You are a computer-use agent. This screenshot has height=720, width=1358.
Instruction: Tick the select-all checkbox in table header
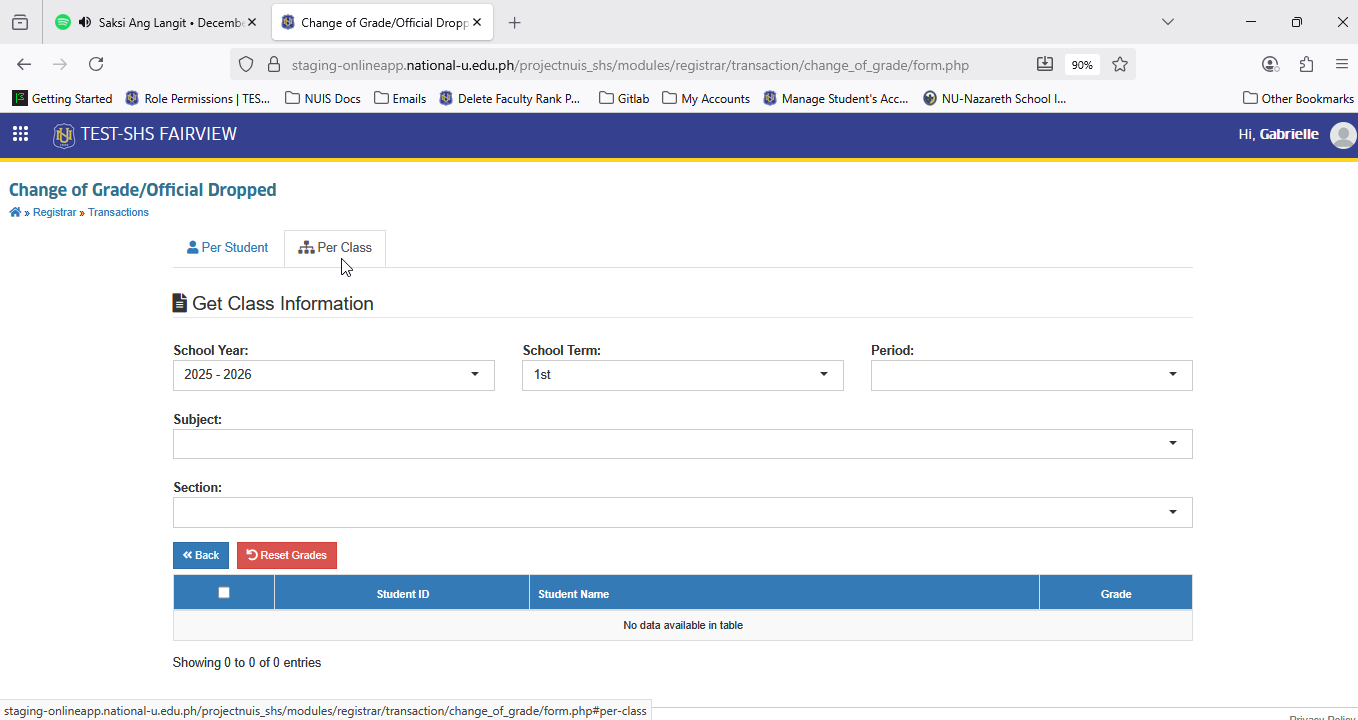click(224, 592)
